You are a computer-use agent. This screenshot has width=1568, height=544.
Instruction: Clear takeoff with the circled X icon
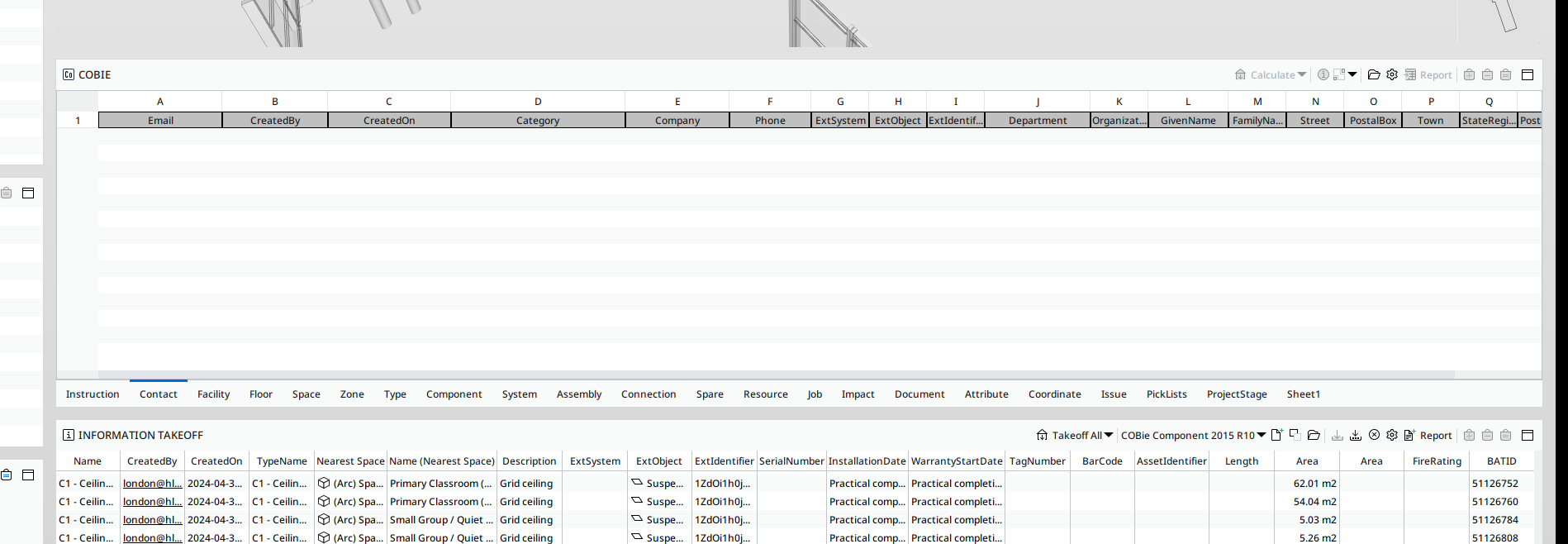click(1374, 435)
